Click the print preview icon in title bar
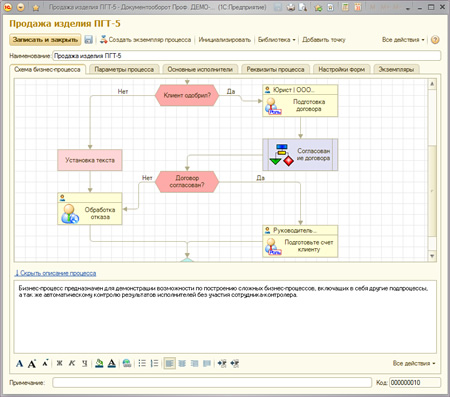This screenshot has width=450, height=397. tap(303, 7)
